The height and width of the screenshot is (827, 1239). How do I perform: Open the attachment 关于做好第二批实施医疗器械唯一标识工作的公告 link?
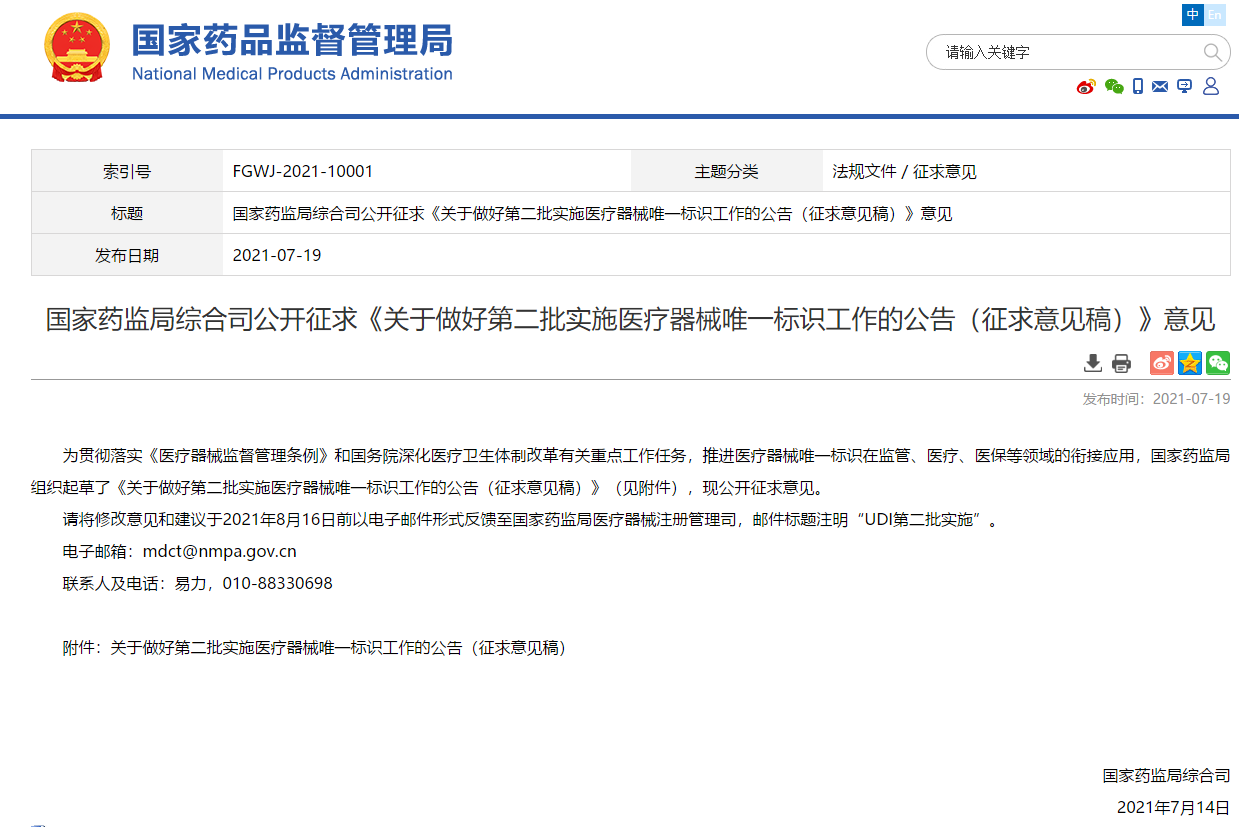(x=338, y=648)
